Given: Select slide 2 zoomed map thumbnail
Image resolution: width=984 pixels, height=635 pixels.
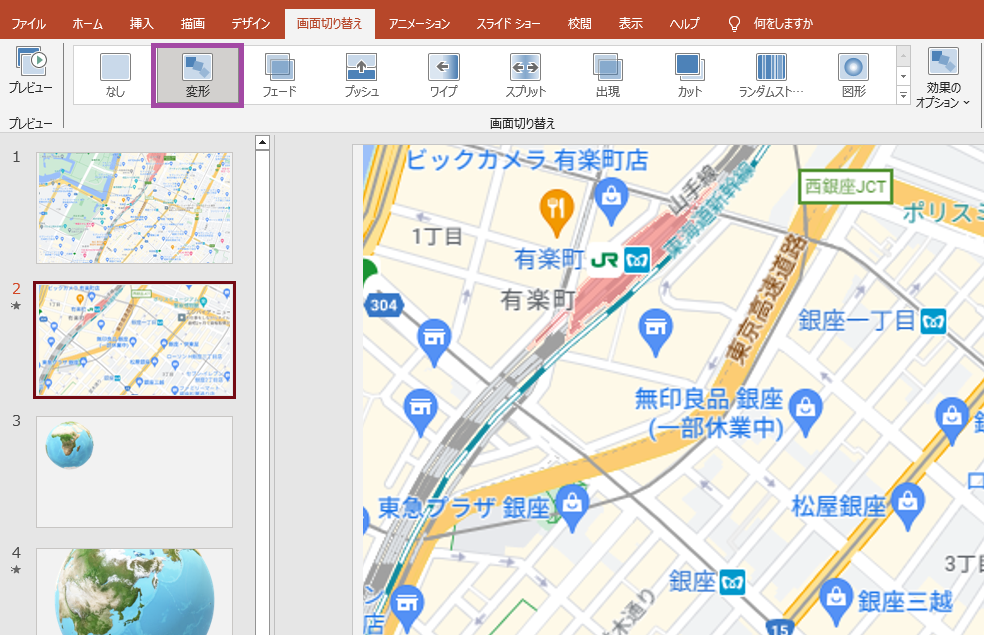Looking at the screenshot, I should 134,340.
